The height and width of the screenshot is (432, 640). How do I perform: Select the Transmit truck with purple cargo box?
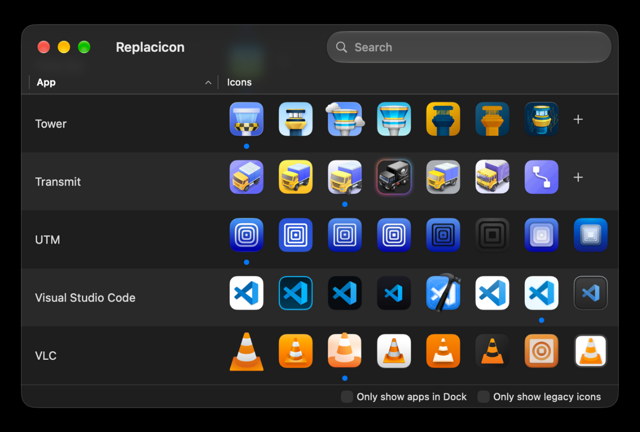pos(492,177)
